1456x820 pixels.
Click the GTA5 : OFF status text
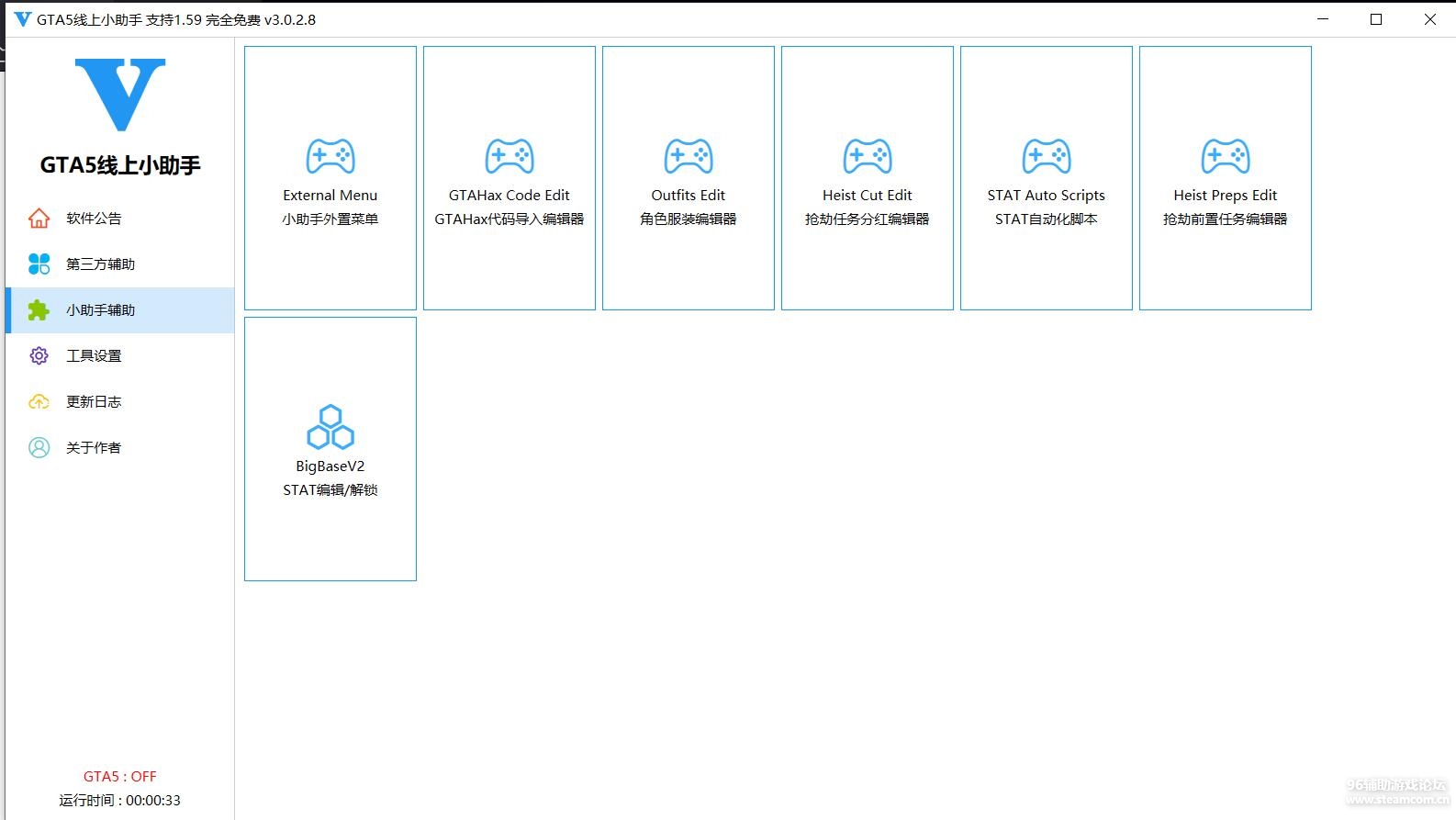(x=120, y=777)
